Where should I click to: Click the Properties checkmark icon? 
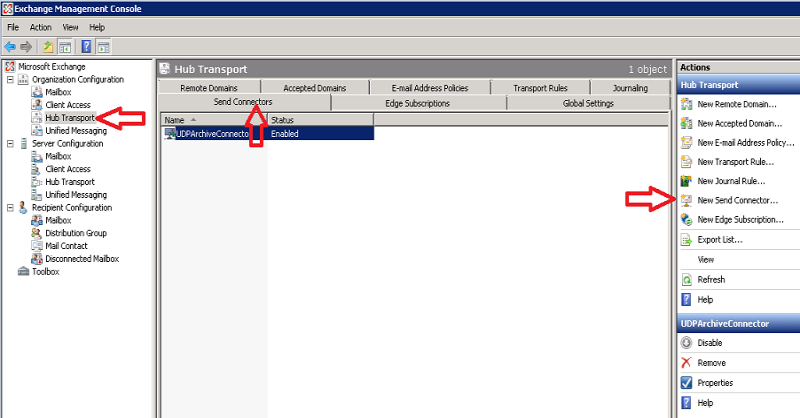point(687,383)
